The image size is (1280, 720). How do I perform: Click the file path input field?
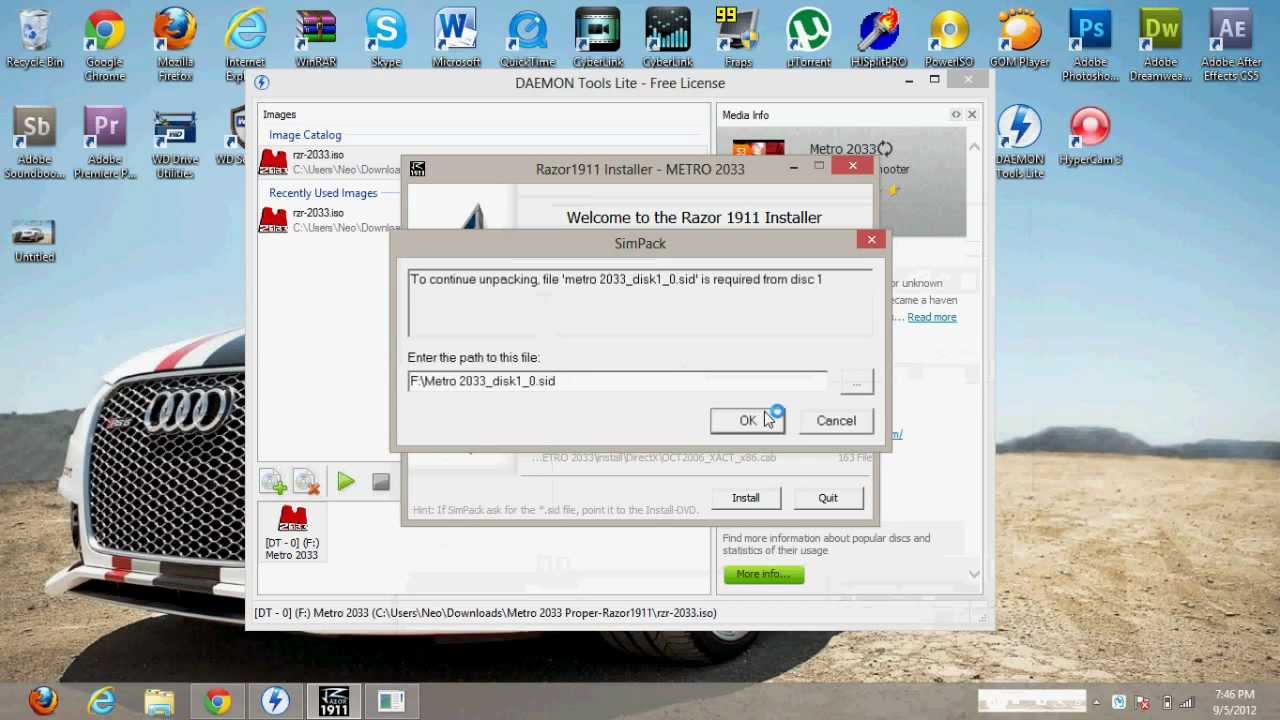[x=617, y=381]
